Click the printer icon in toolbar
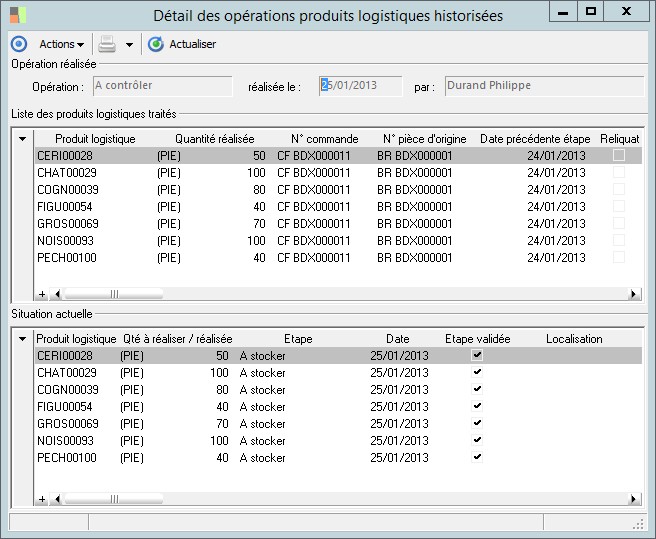 point(106,44)
